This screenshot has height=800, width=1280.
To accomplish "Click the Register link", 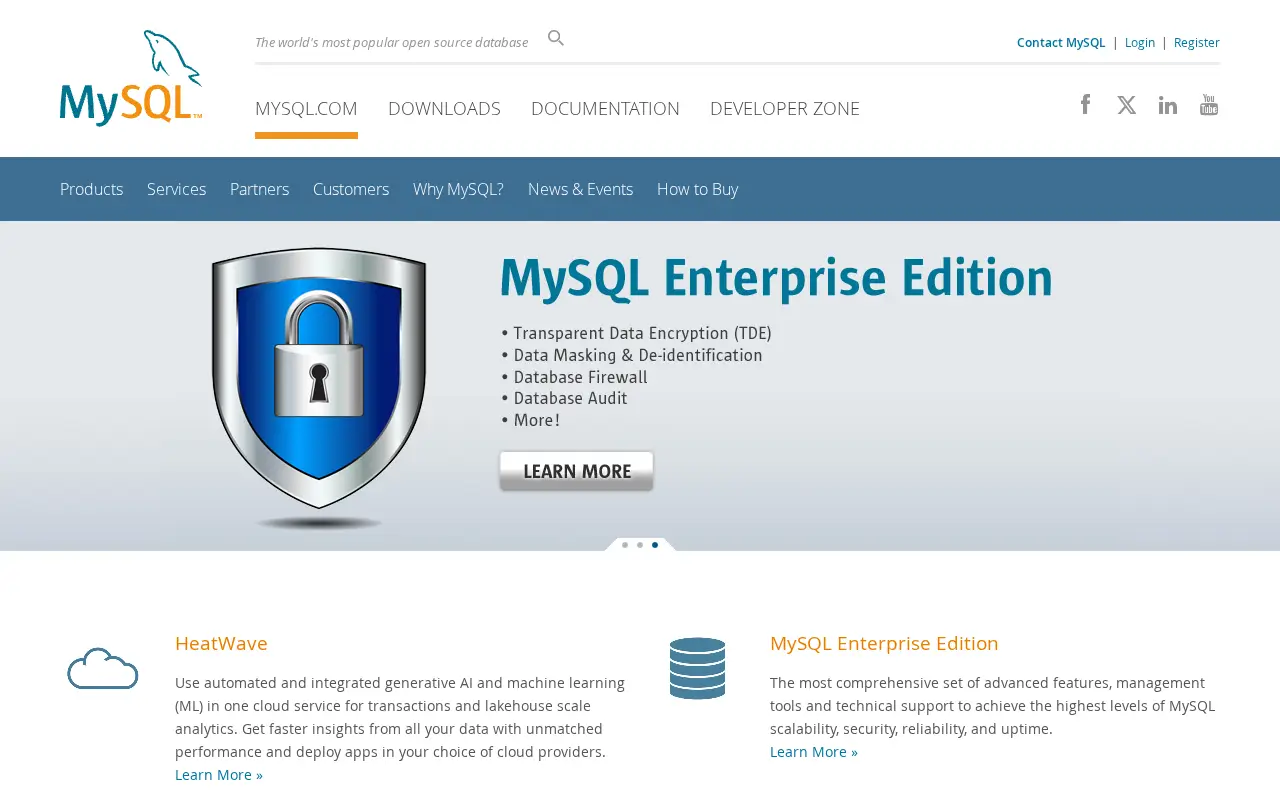I will click(1197, 42).
